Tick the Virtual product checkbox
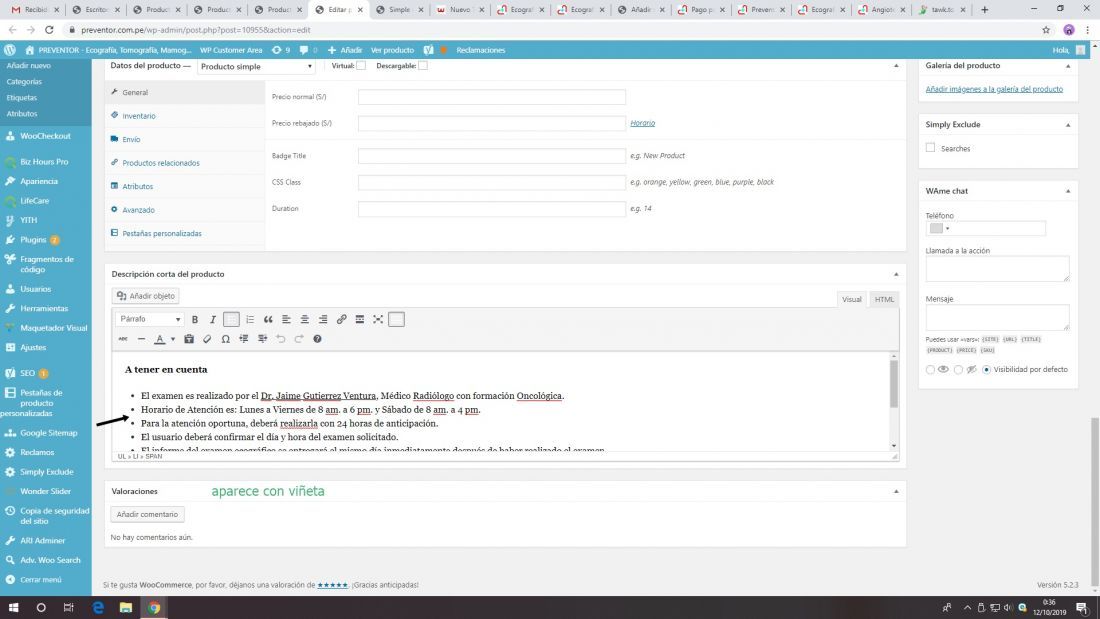 (x=361, y=65)
